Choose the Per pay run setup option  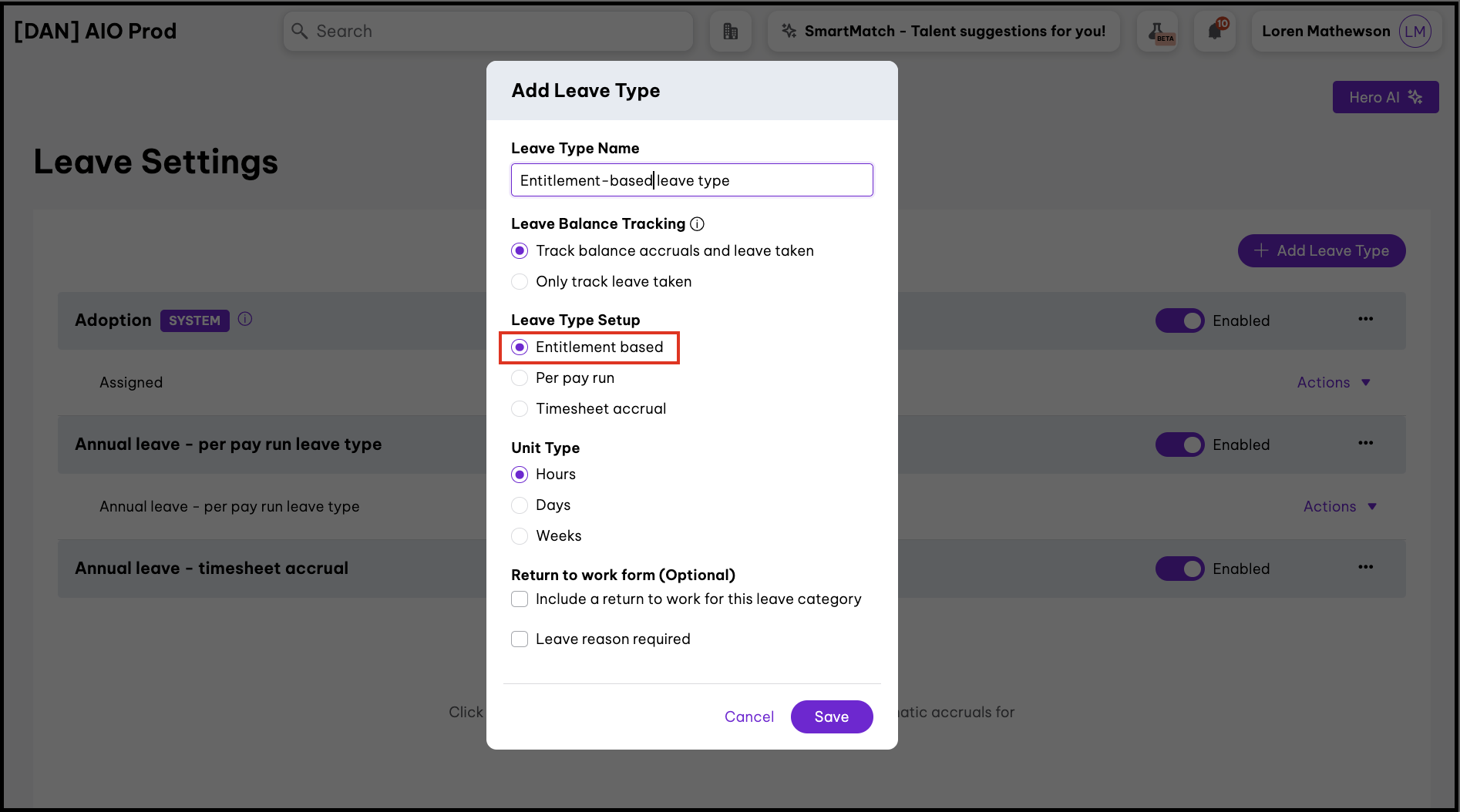520,378
